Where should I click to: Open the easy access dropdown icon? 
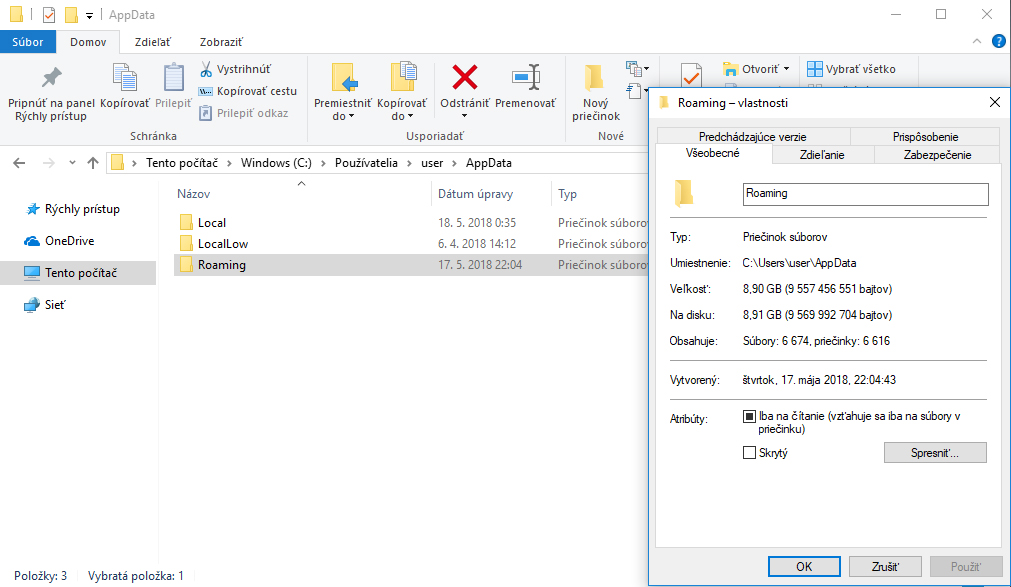637,91
